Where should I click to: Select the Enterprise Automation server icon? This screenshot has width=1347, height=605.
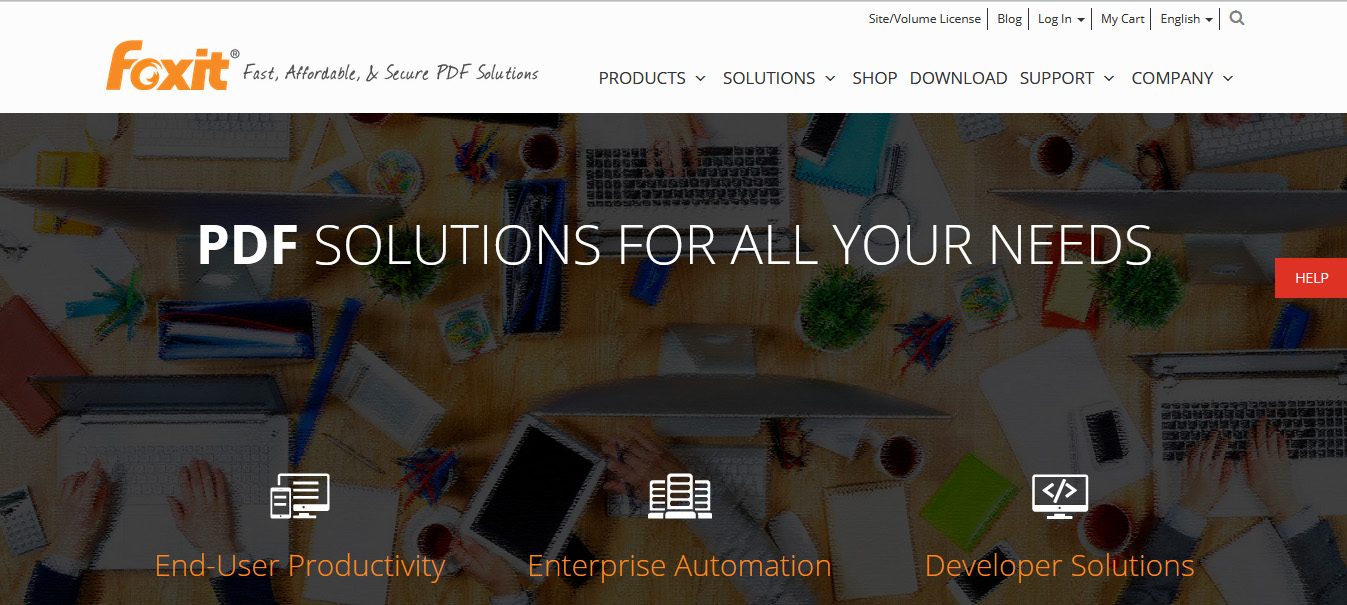coord(680,496)
